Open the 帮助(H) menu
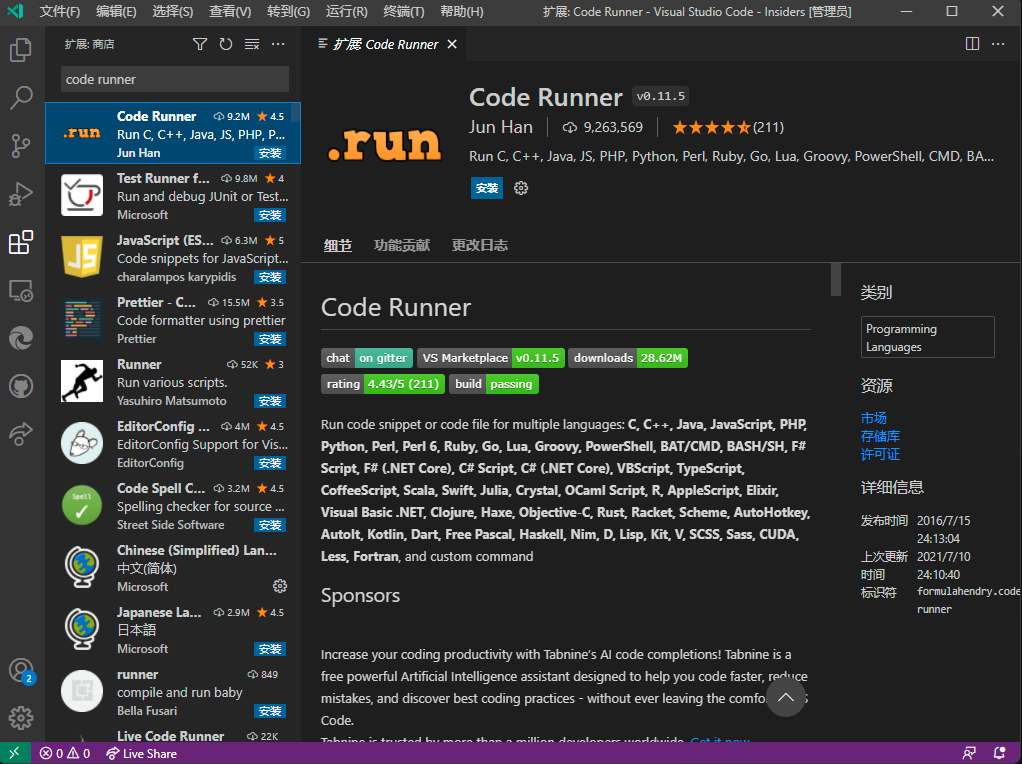The image size is (1022, 764). [461, 12]
